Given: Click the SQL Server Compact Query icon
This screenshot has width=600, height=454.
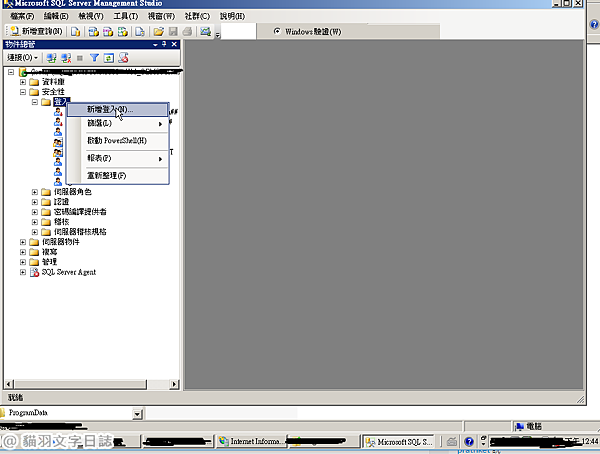Looking at the screenshot, I should 140,31.
